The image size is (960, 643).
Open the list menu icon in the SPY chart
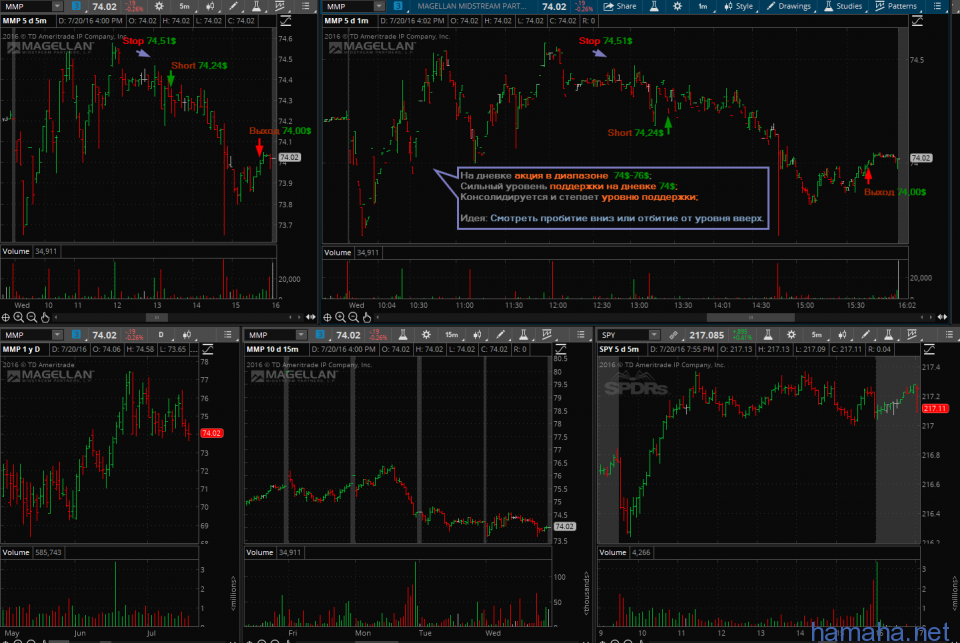coord(949,335)
